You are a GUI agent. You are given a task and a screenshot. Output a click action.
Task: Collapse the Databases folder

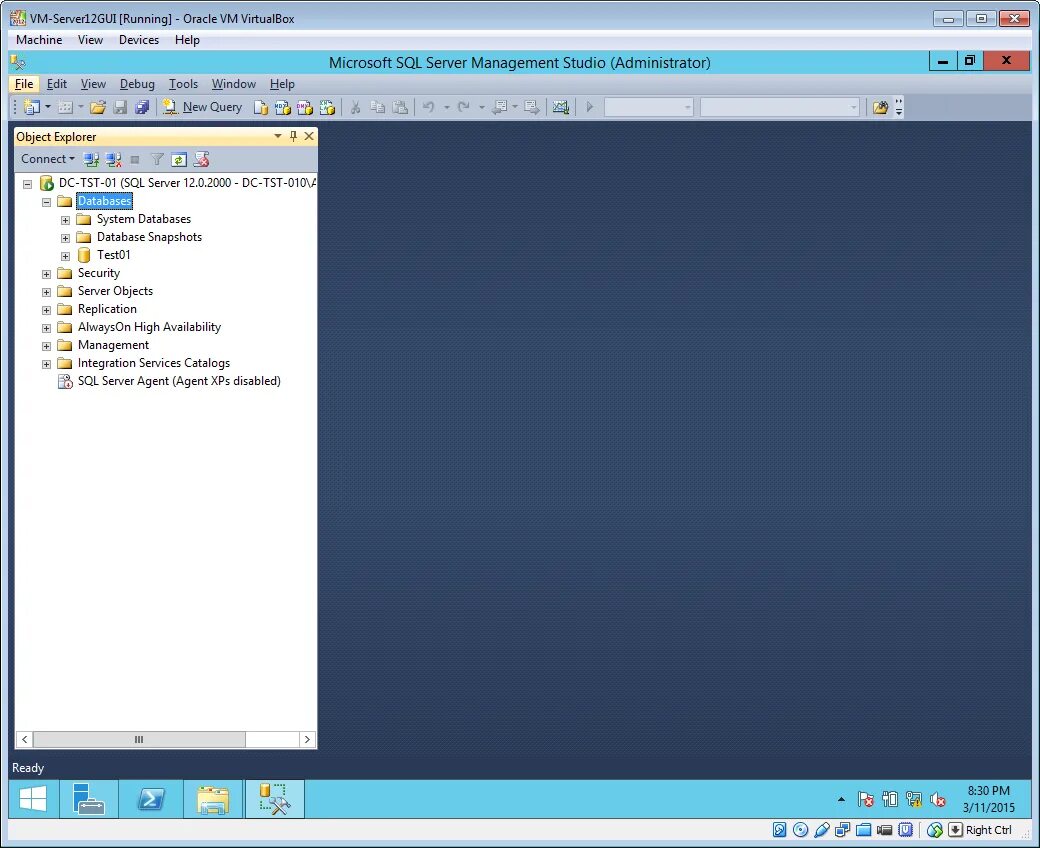[46, 202]
